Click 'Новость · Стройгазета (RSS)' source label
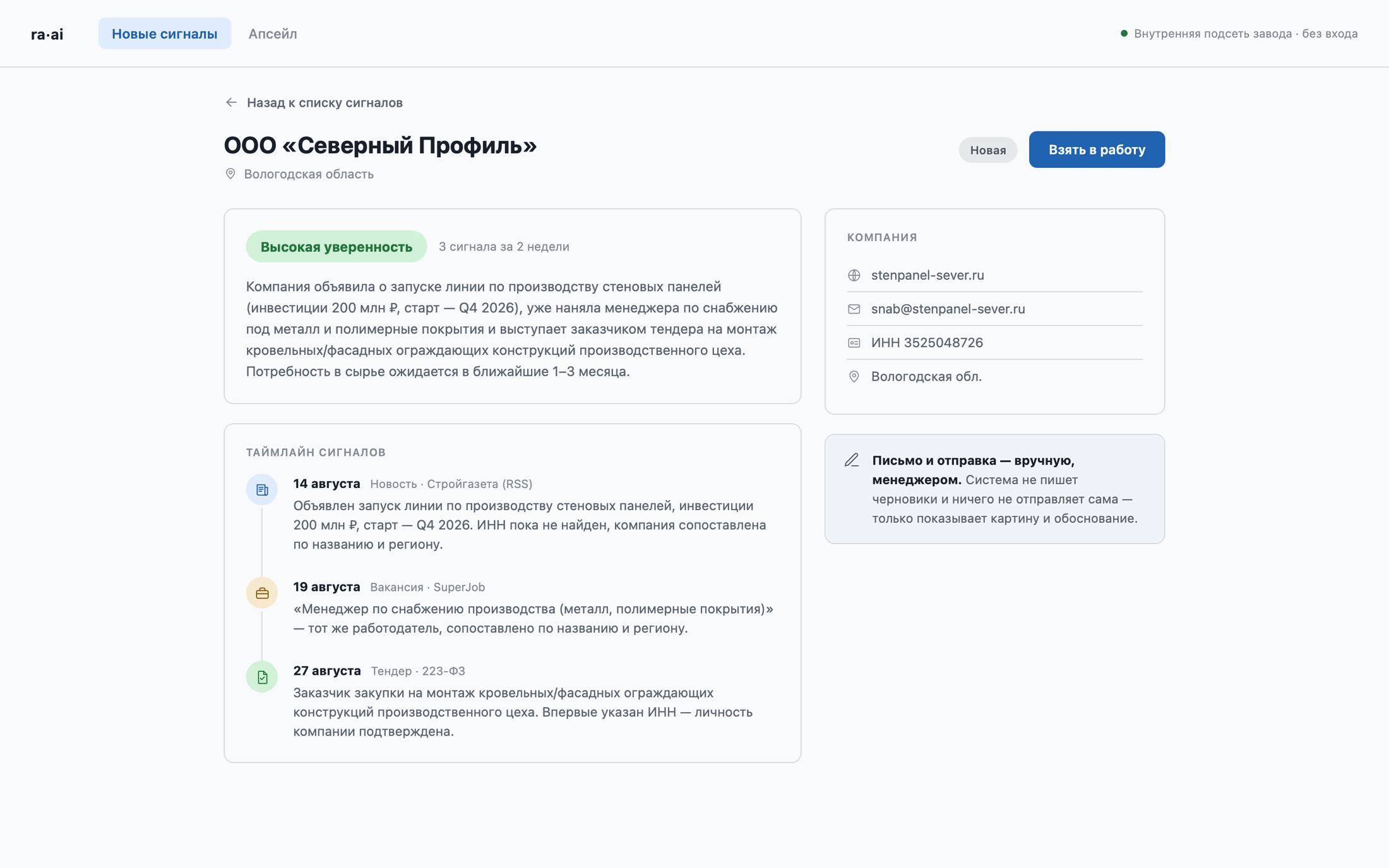This screenshot has height=868, width=1389. (x=451, y=484)
